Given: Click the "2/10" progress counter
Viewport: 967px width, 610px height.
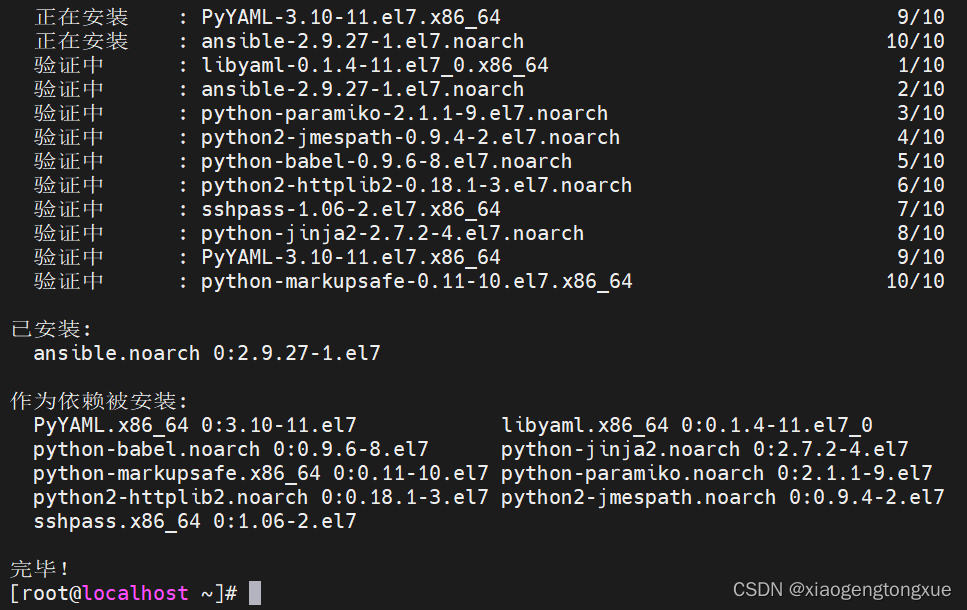Looking at the screenshot, I should click(921, 89).
